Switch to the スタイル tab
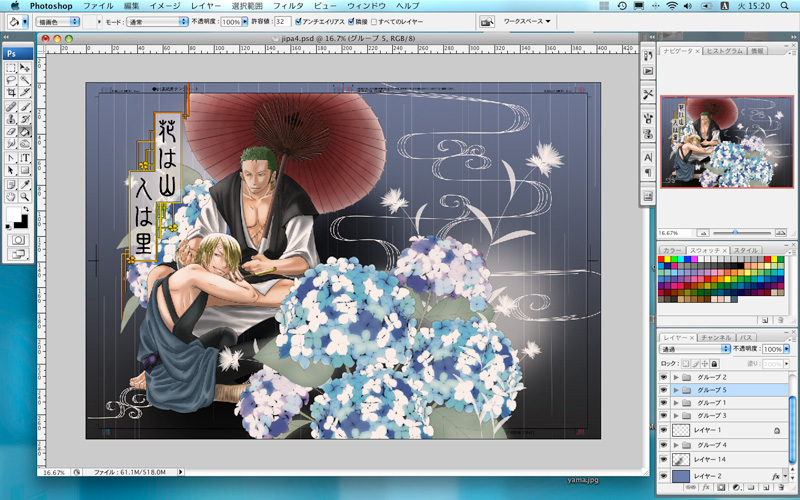Screen dimensions: 800x500 click(x=745, y=250)
